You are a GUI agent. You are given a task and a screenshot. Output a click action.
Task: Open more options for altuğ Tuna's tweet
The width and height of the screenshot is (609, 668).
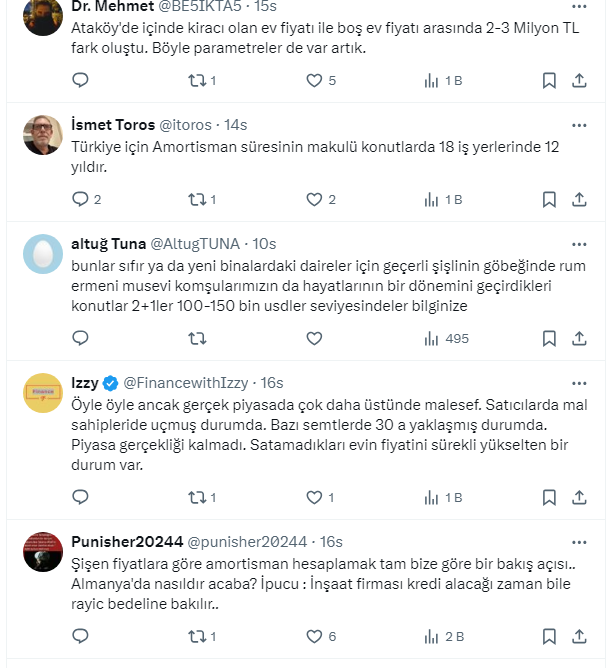coord(578,243)
